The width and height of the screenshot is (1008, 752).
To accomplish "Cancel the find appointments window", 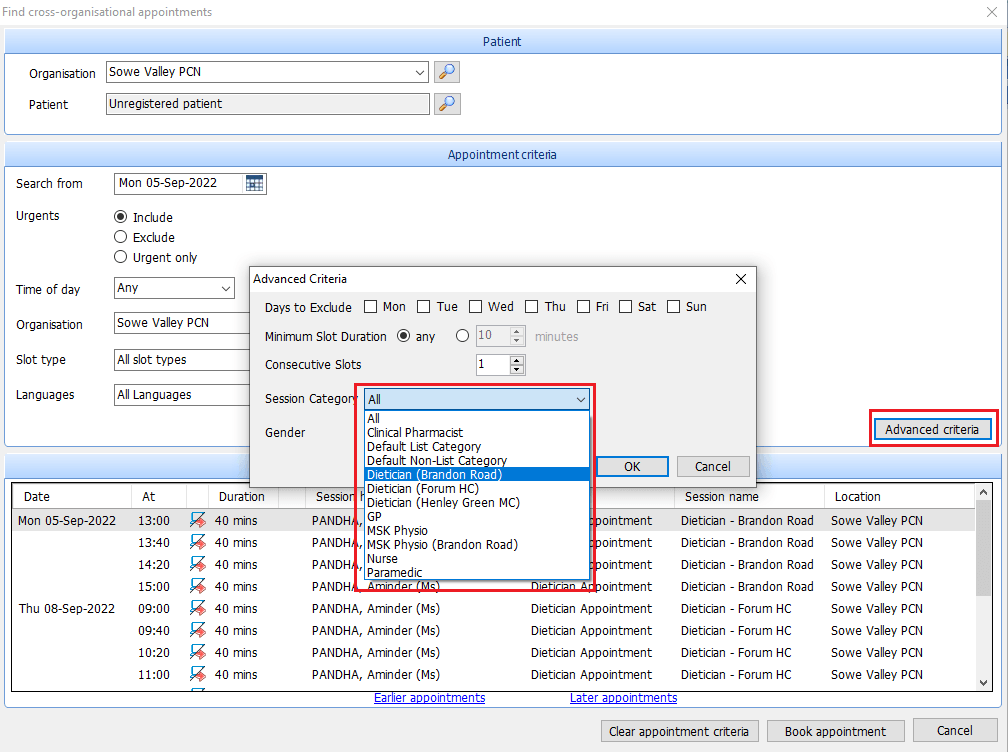I will click(955, 731).
